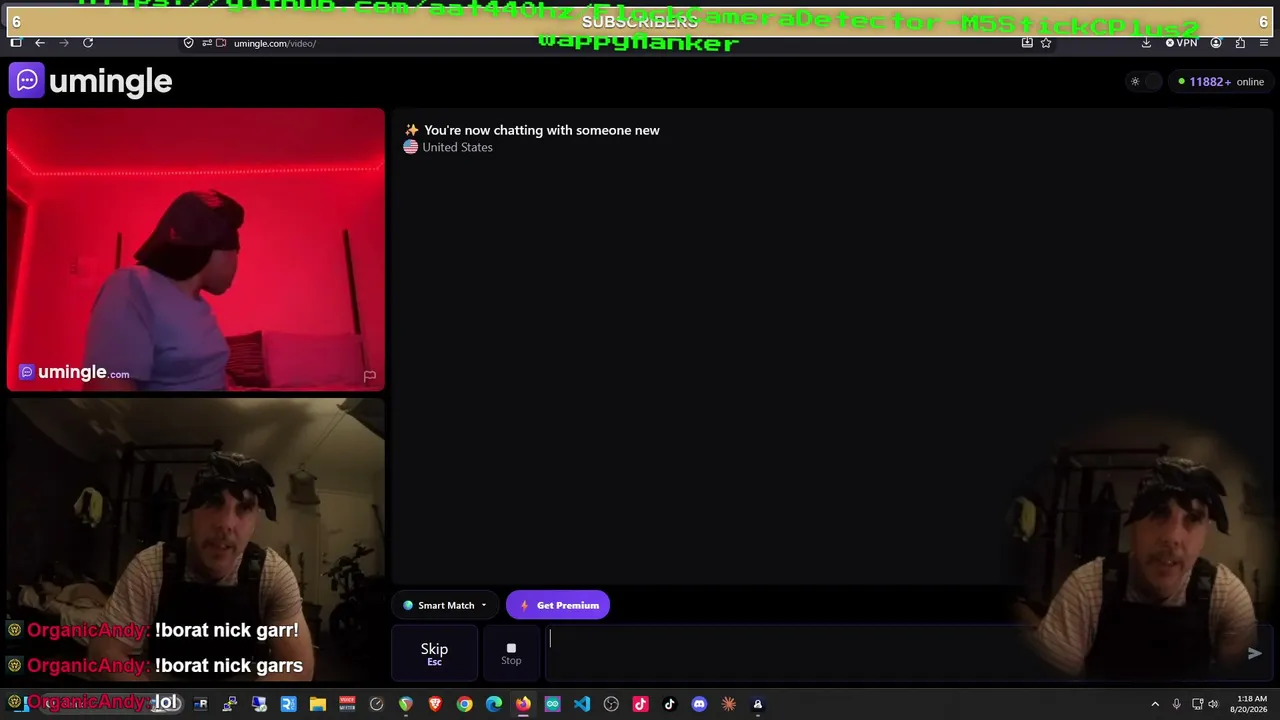Stop the current chat

pos(511,653)
